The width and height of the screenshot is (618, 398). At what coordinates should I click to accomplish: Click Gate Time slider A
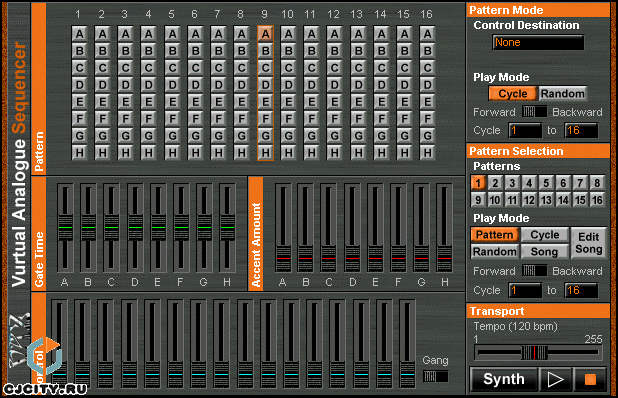pyautogui.click(x=65, y=227)
